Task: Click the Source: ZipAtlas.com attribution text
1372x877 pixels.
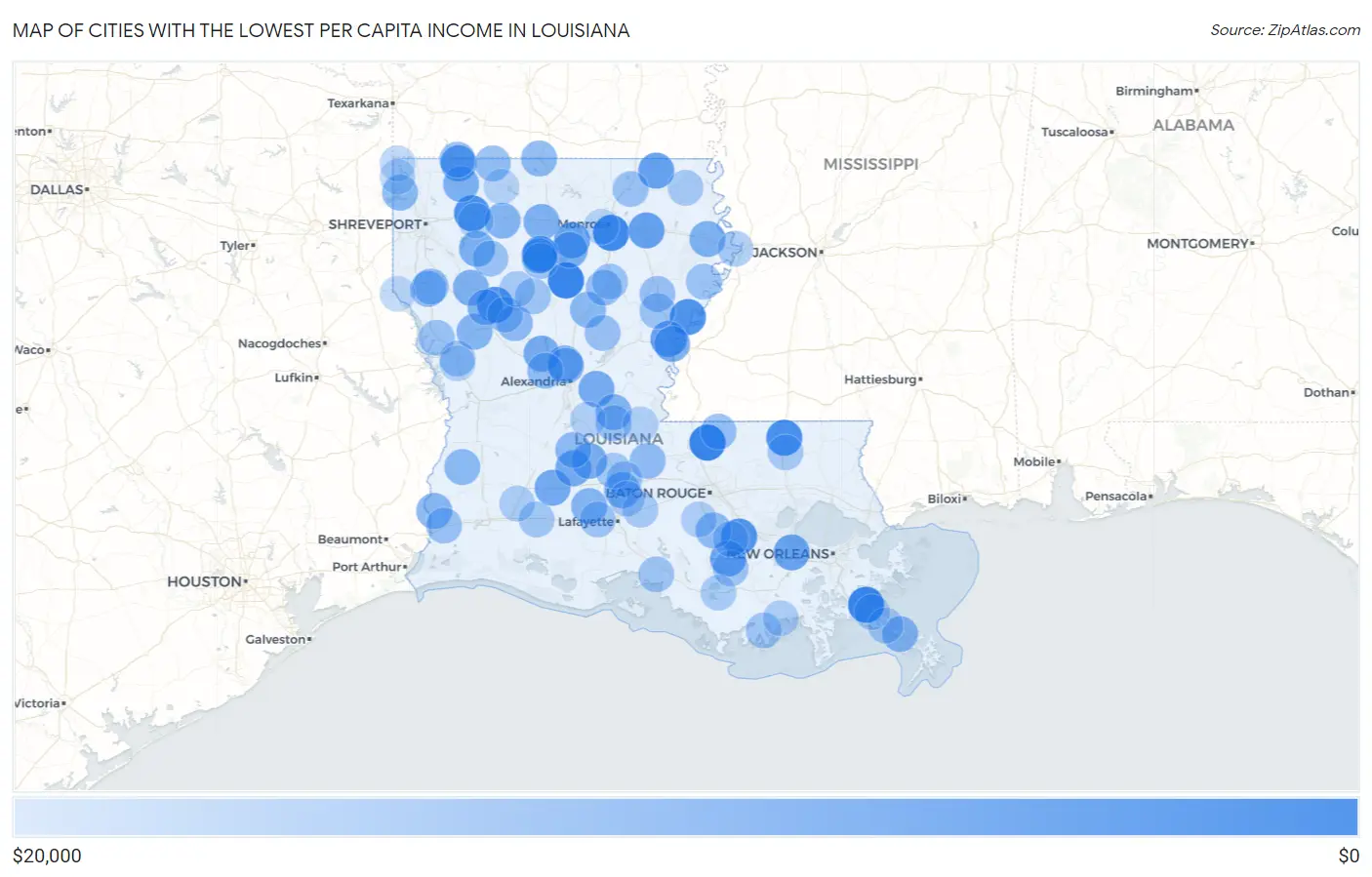Action: coord(1285,30)
